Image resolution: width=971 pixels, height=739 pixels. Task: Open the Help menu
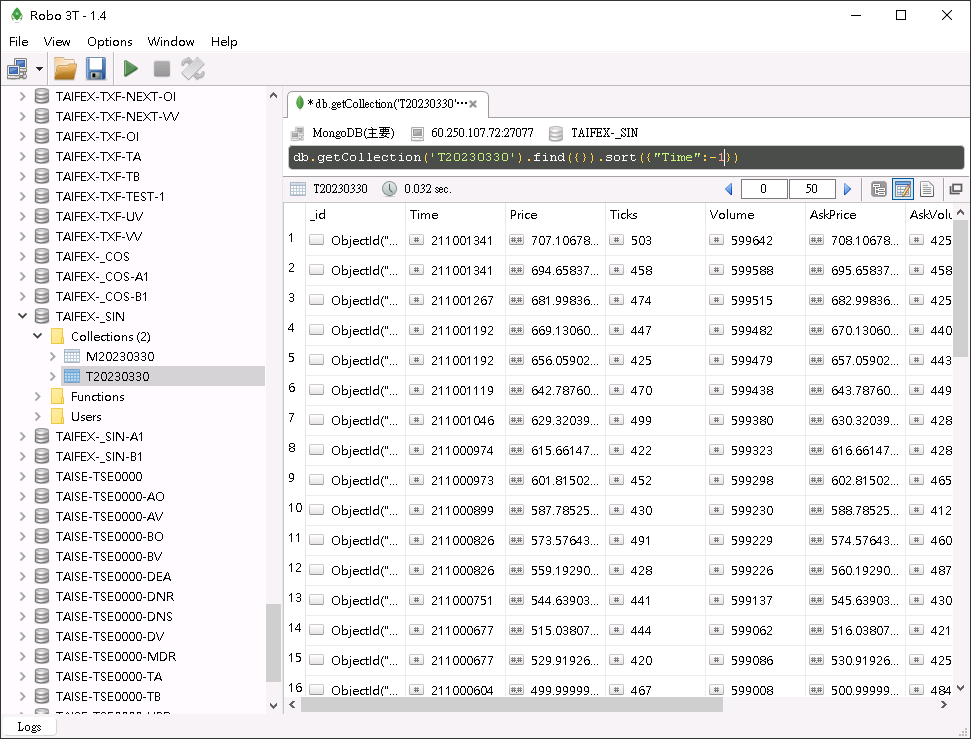(x=224, y=42)
